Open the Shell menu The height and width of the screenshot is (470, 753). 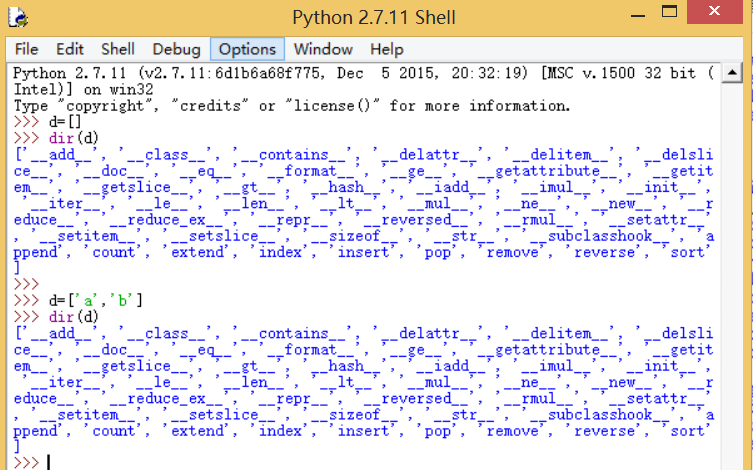pos(118,49)
